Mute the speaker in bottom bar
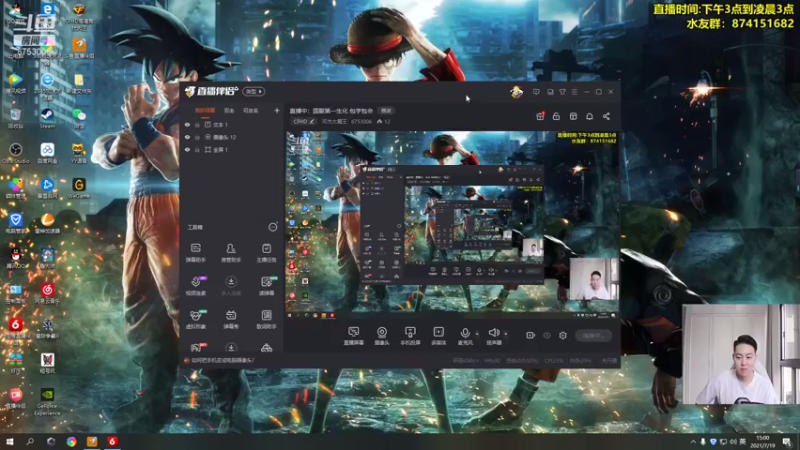Viewport: 800px width, 450px height. point(493,336)
